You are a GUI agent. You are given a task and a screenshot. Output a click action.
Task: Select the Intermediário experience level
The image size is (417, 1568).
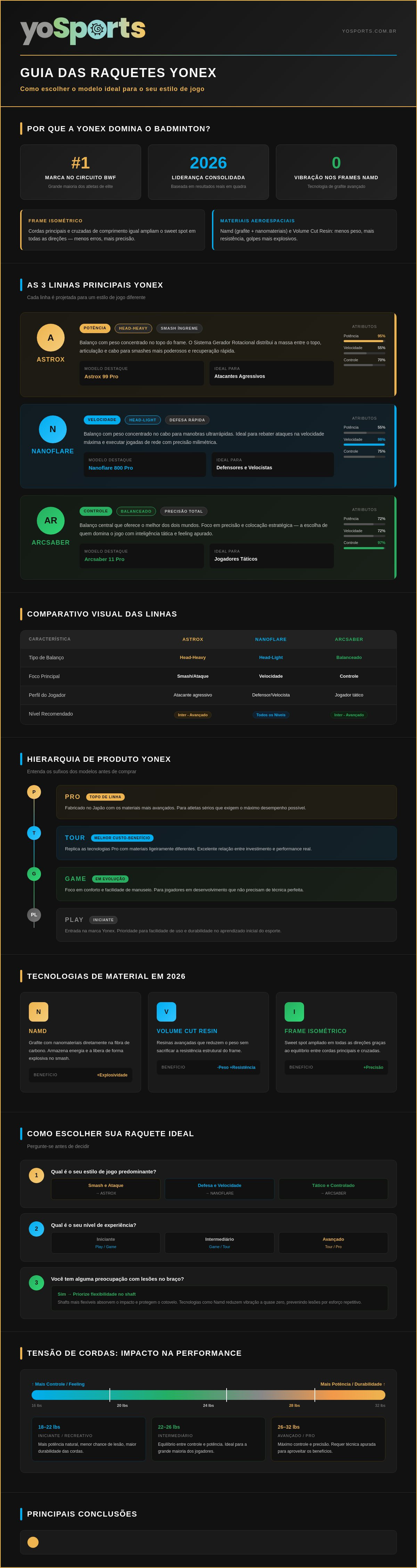(219, 1243)
